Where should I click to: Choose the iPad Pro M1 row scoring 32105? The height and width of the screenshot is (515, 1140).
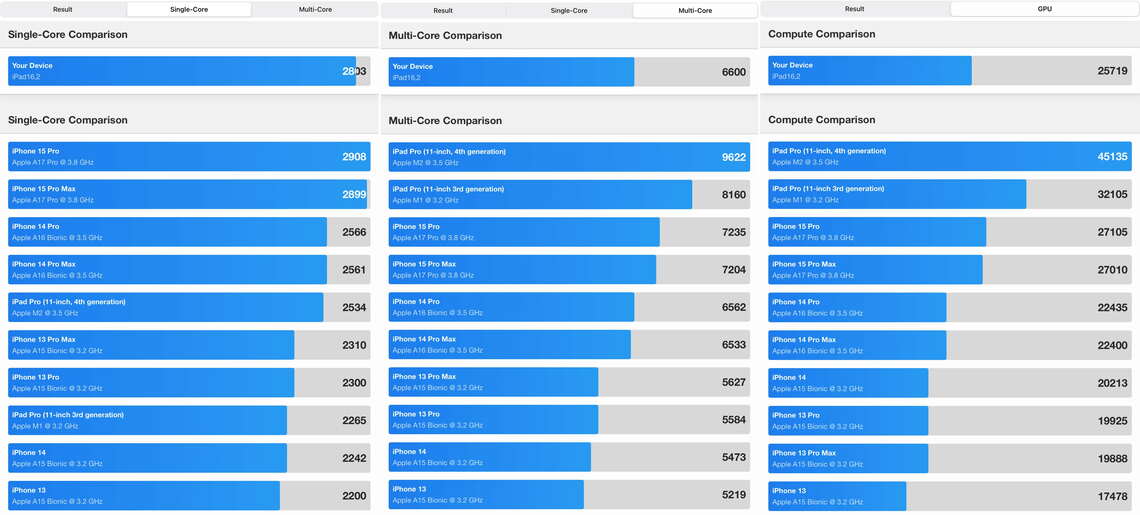(x=950, y=194)
